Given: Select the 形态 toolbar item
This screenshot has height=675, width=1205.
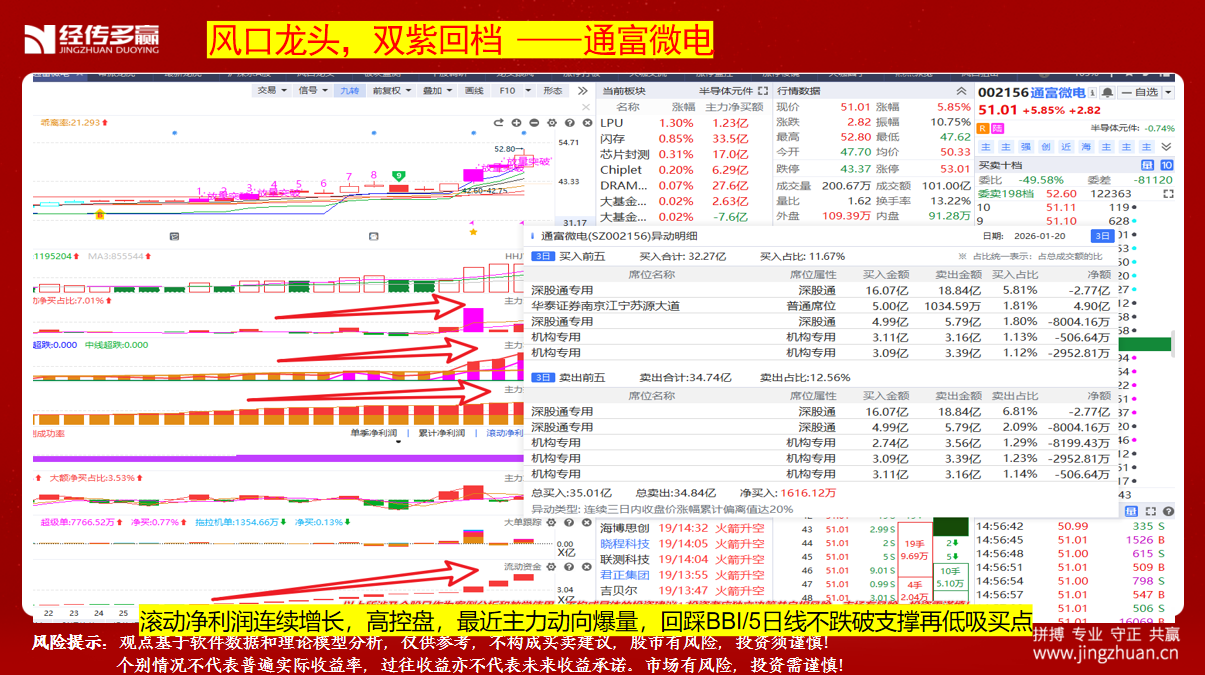Looking at the screenshot, I should [x=552, y=90].
